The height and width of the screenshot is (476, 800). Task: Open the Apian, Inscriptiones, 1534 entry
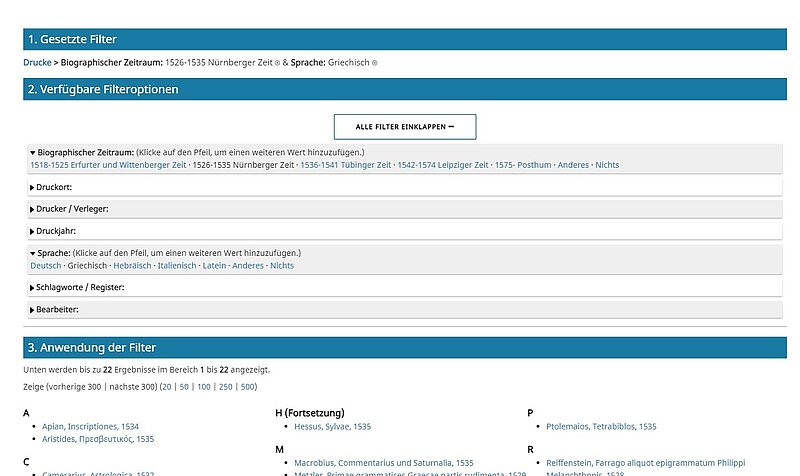click(x=90, y=426)
